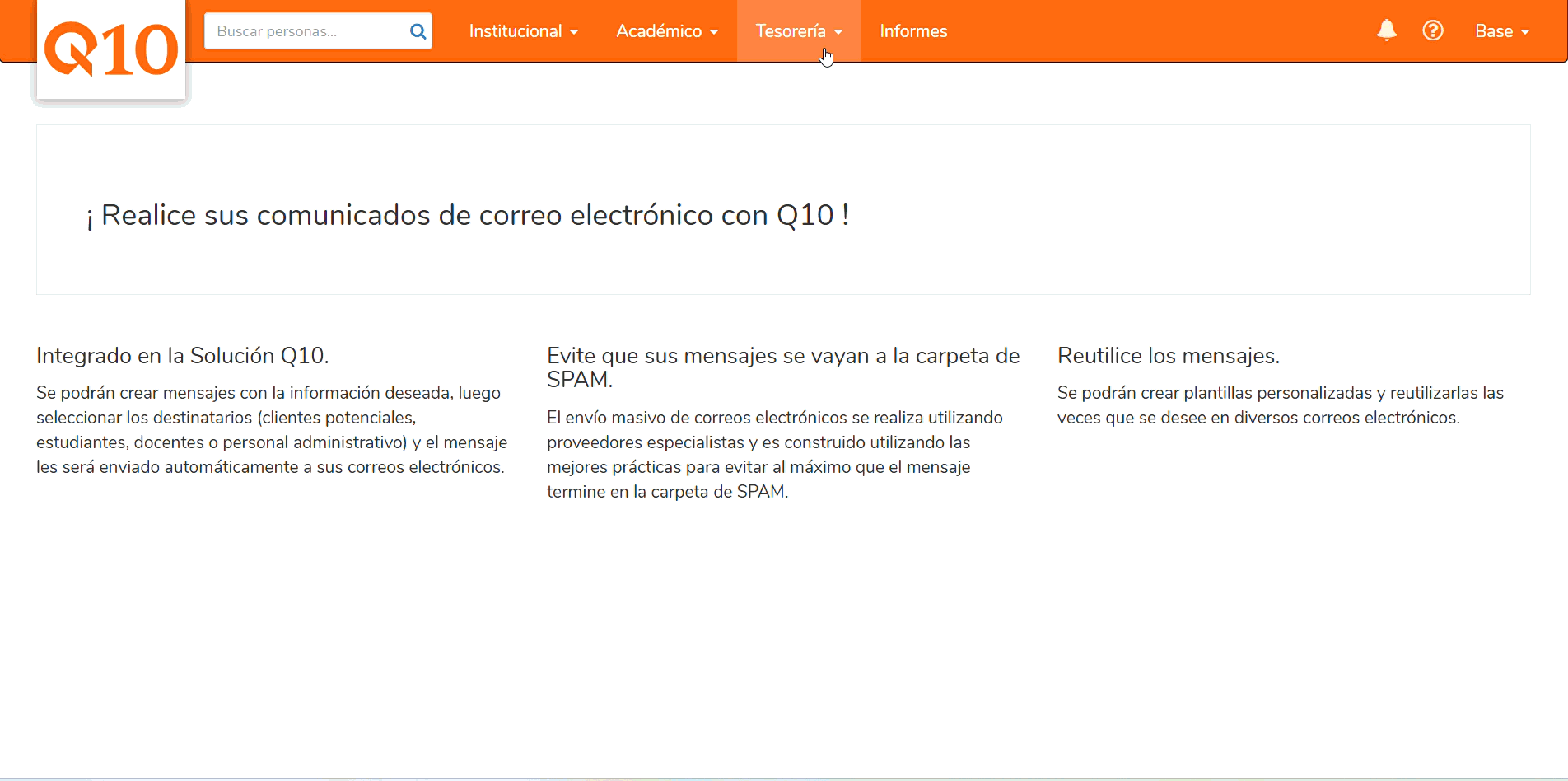Click the search magnifier icon

coord(418,31)
